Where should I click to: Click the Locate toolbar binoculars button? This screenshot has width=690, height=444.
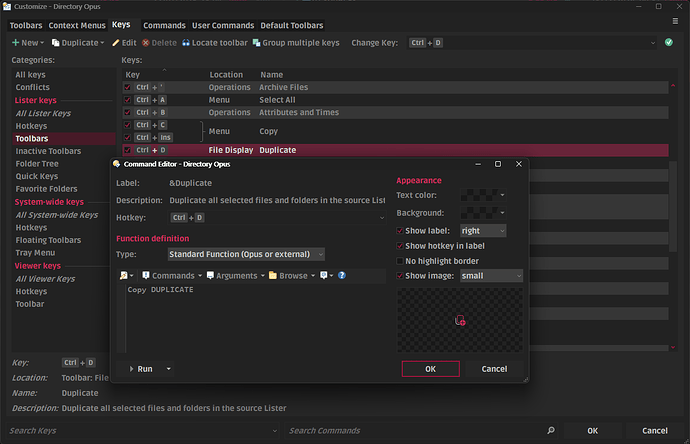(215, 43)
